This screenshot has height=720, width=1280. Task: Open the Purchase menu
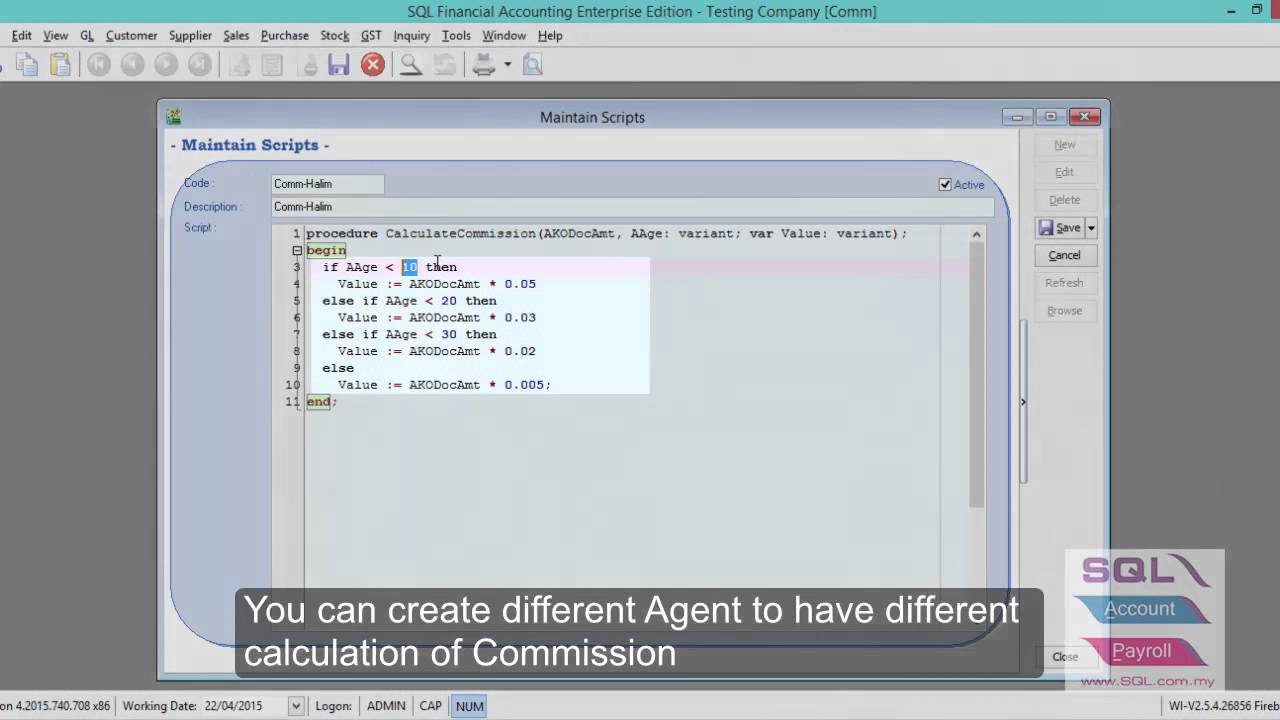pyautogui.click(x=285, y=35)
